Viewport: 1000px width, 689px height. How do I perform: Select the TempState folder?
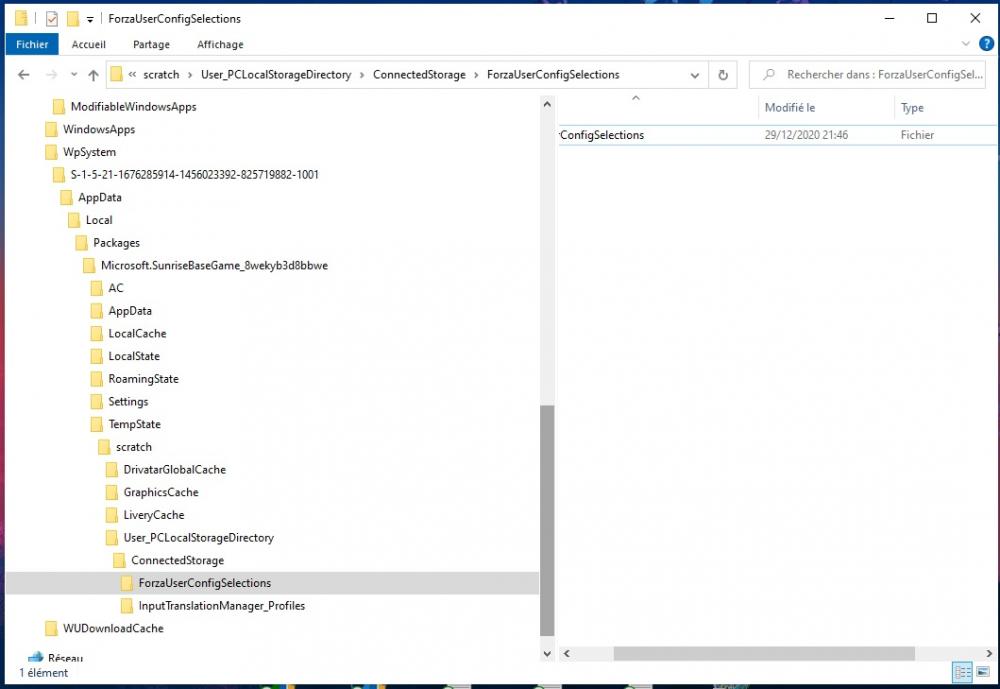pos(134,424)
